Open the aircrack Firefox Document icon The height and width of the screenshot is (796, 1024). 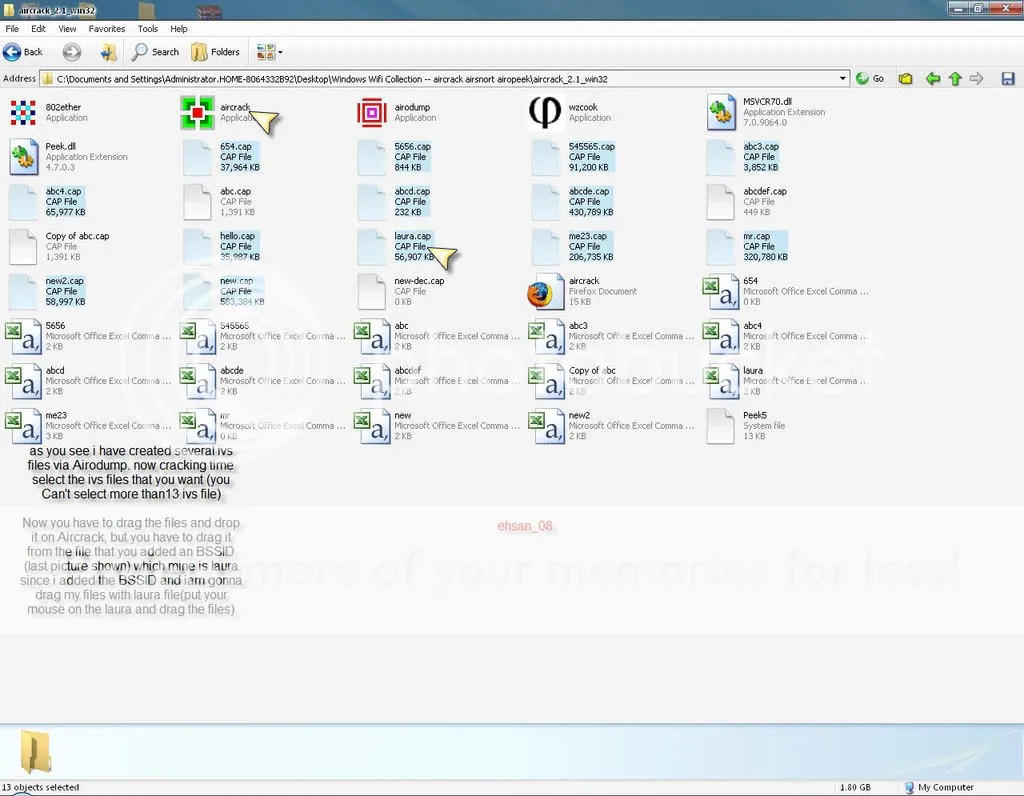click(x=546, y=291)
